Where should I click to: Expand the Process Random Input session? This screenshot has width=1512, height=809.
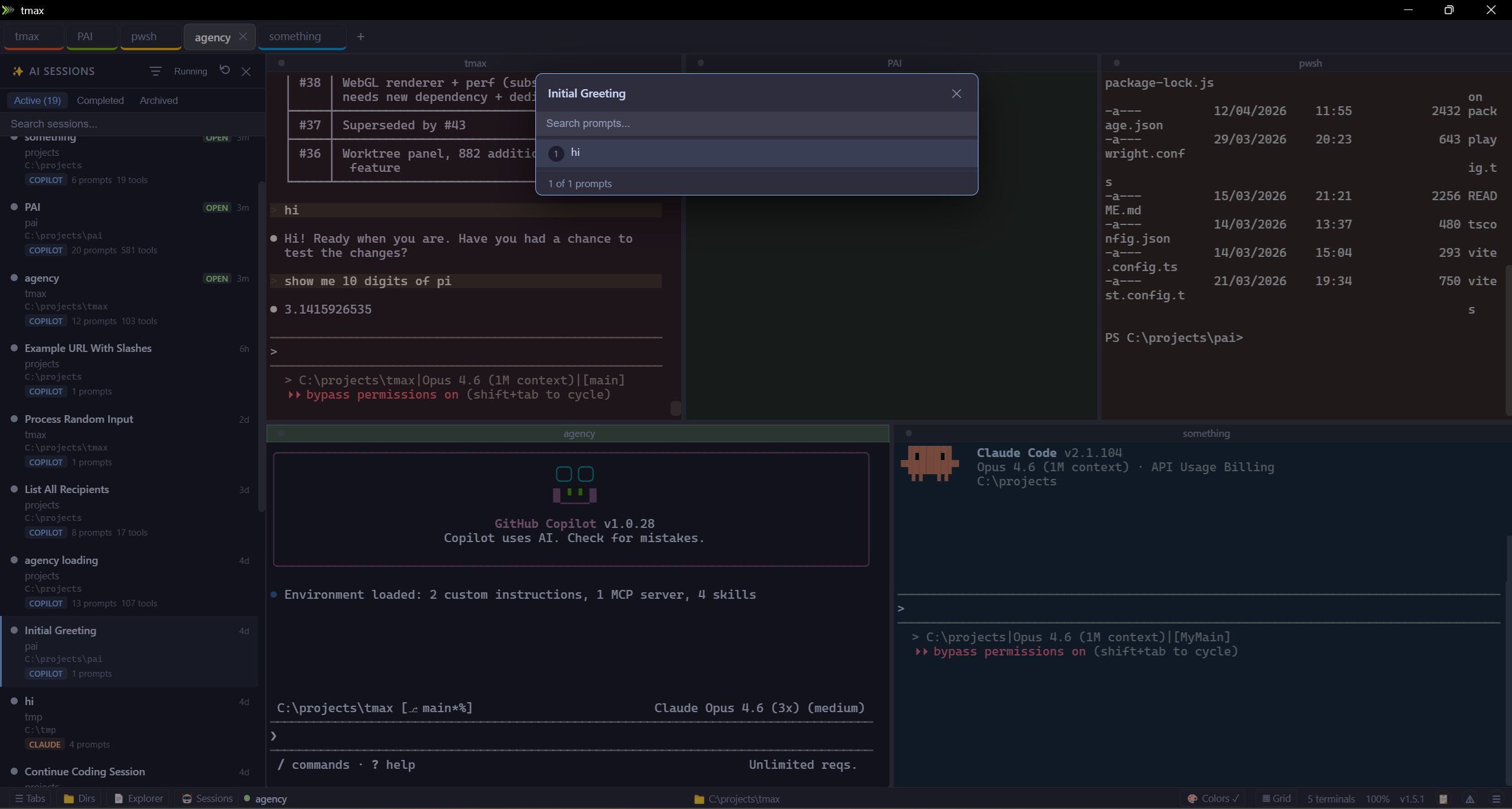pos(79,419)
